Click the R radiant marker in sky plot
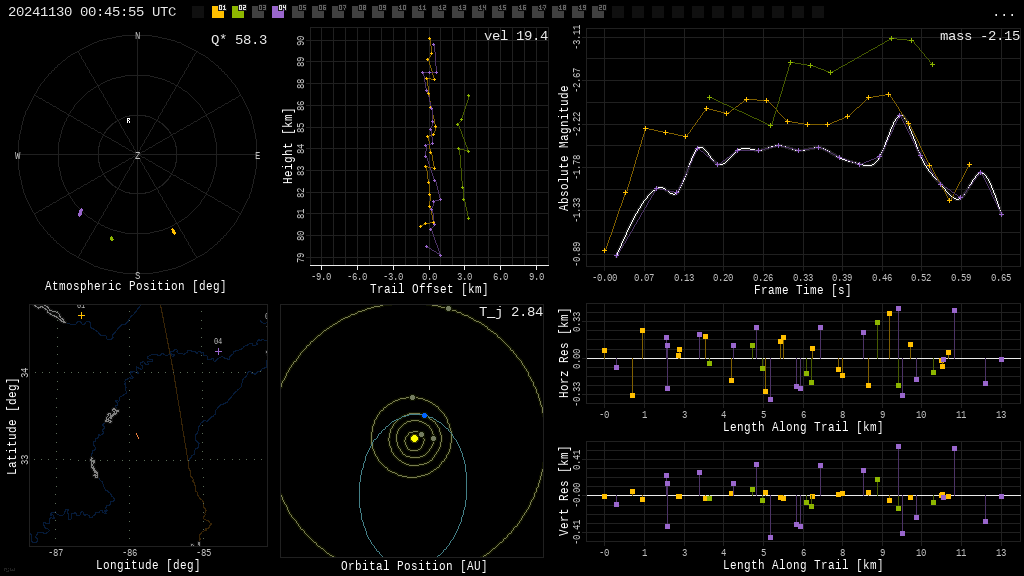 [129, 121]
